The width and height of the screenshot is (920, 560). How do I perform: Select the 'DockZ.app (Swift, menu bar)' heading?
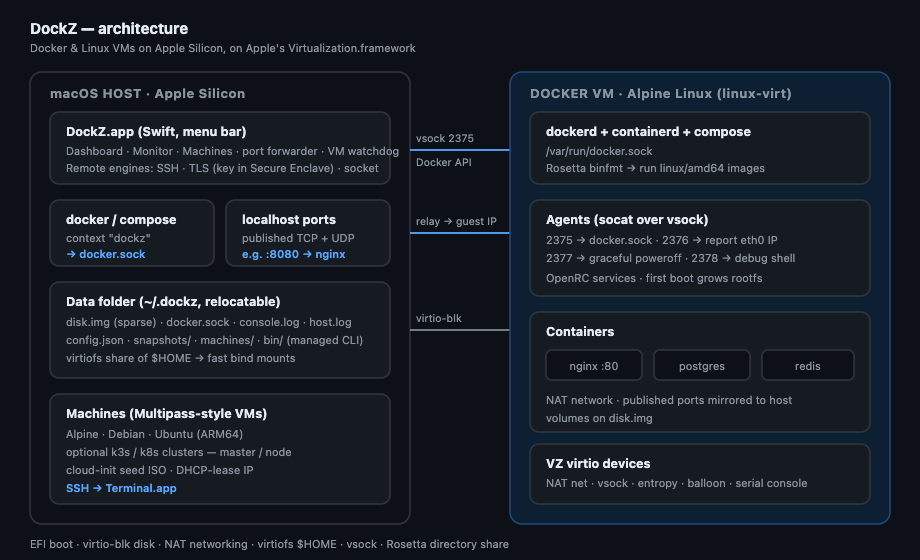coord(156,131)
